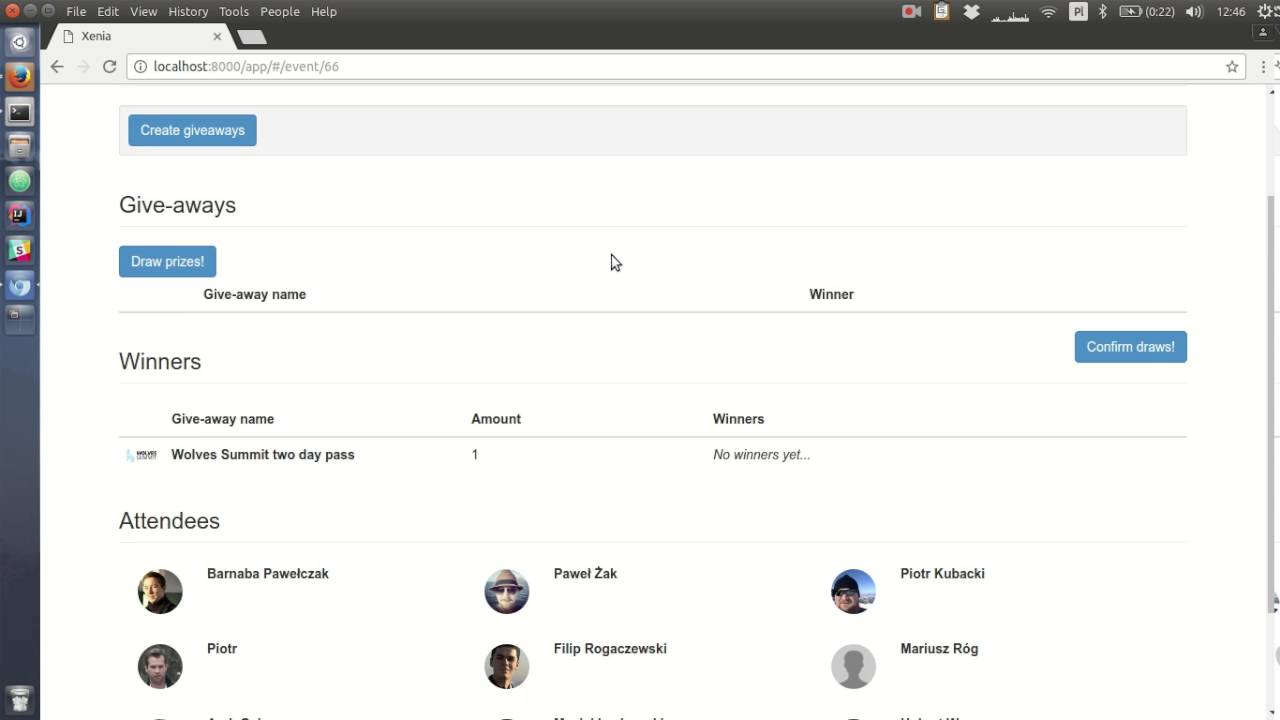Open the Edit menu
The width and height of the screenshot is (1280, 720).
[108, 12]
